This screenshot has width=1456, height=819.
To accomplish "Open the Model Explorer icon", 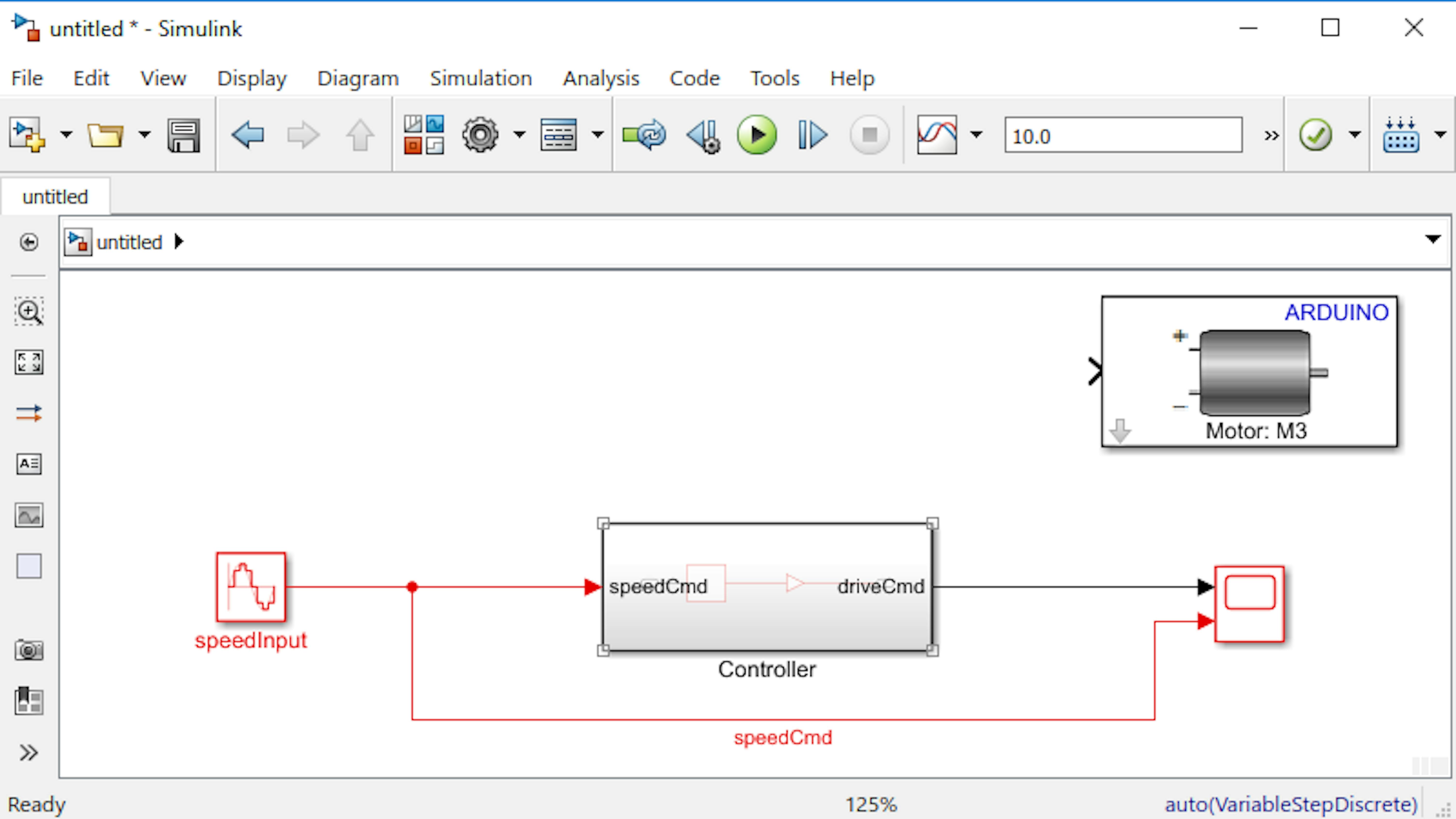I will click(x=558, y=135).
